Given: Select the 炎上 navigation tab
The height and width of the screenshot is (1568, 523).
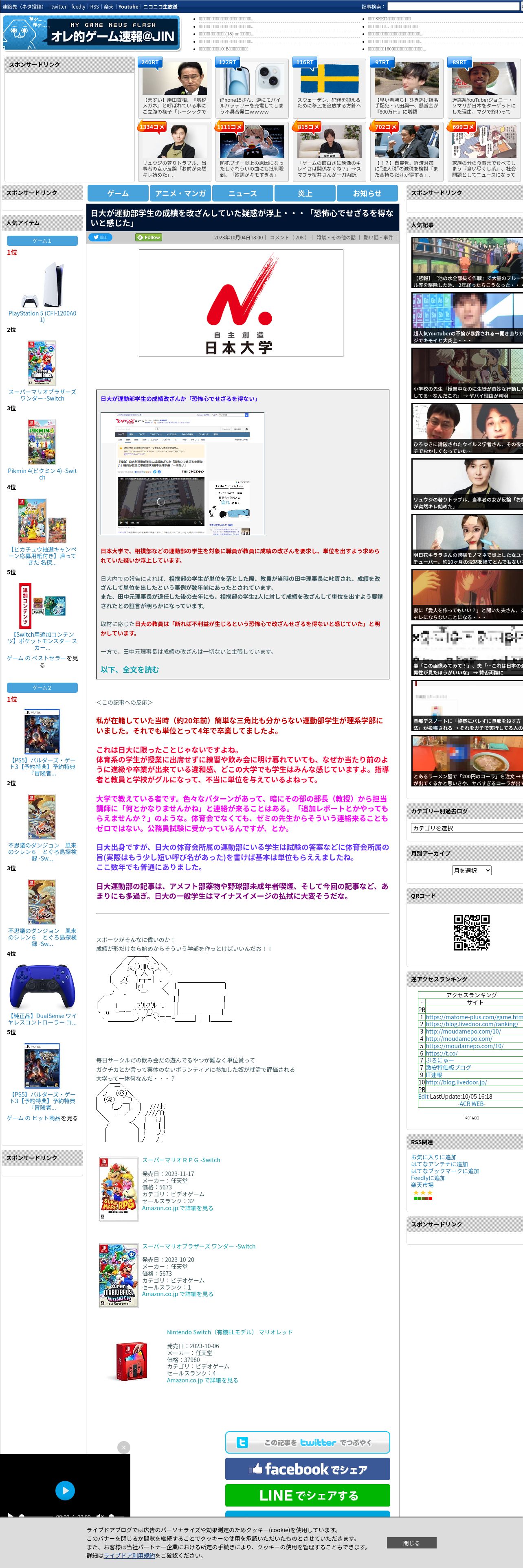Looking at the screenshot, I should click(305, 193).
